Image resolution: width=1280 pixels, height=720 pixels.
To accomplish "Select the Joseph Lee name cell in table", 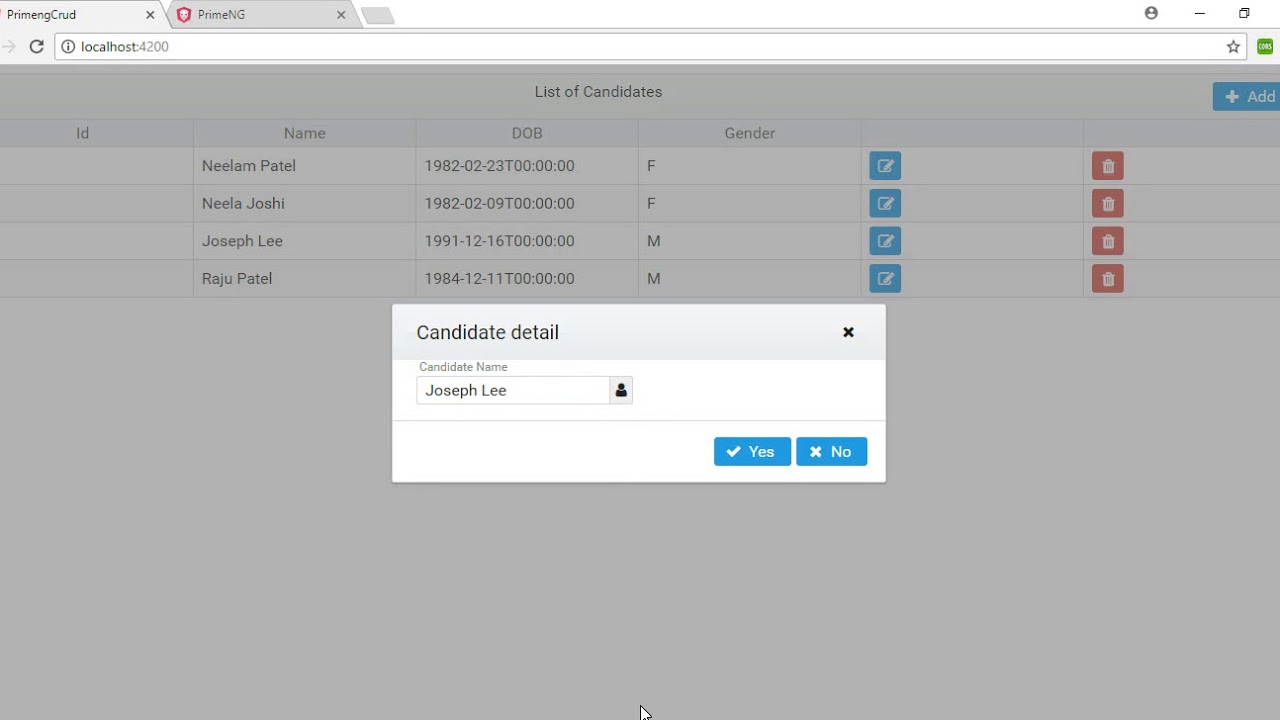I will [305, 241].
